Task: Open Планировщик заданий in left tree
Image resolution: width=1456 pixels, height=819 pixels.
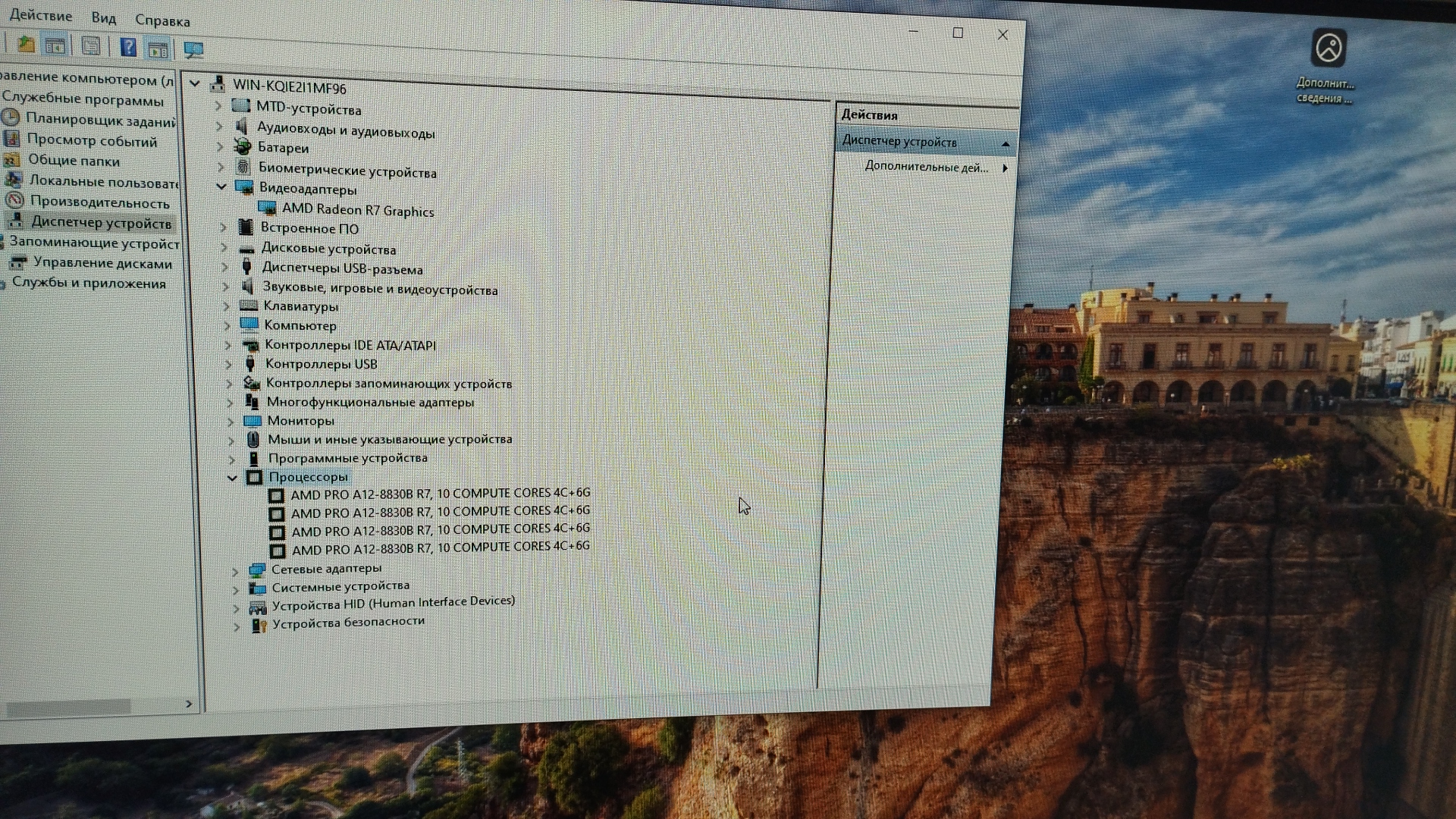Action: tap(100, 120)
